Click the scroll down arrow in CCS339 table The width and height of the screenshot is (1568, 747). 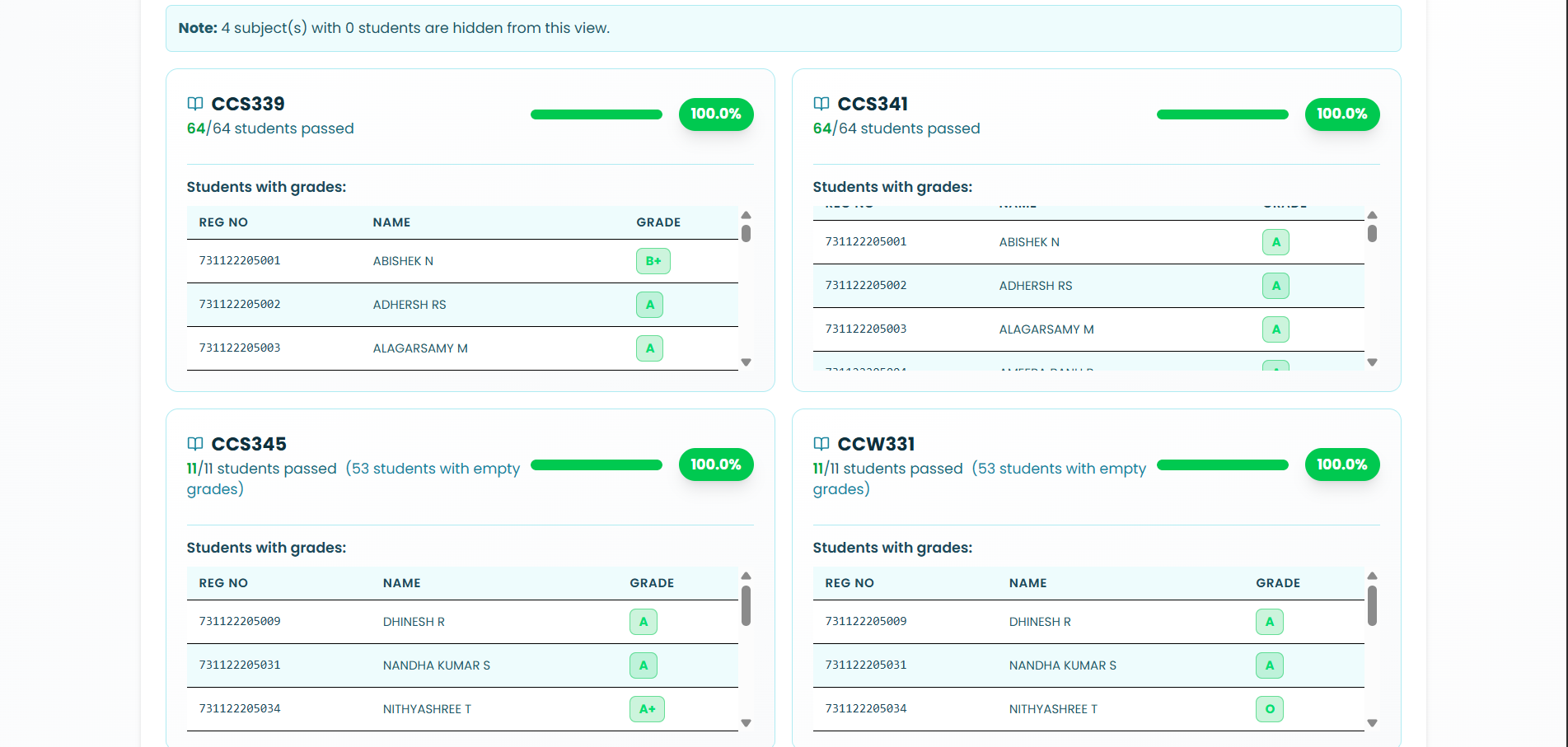tap(746, 362)
